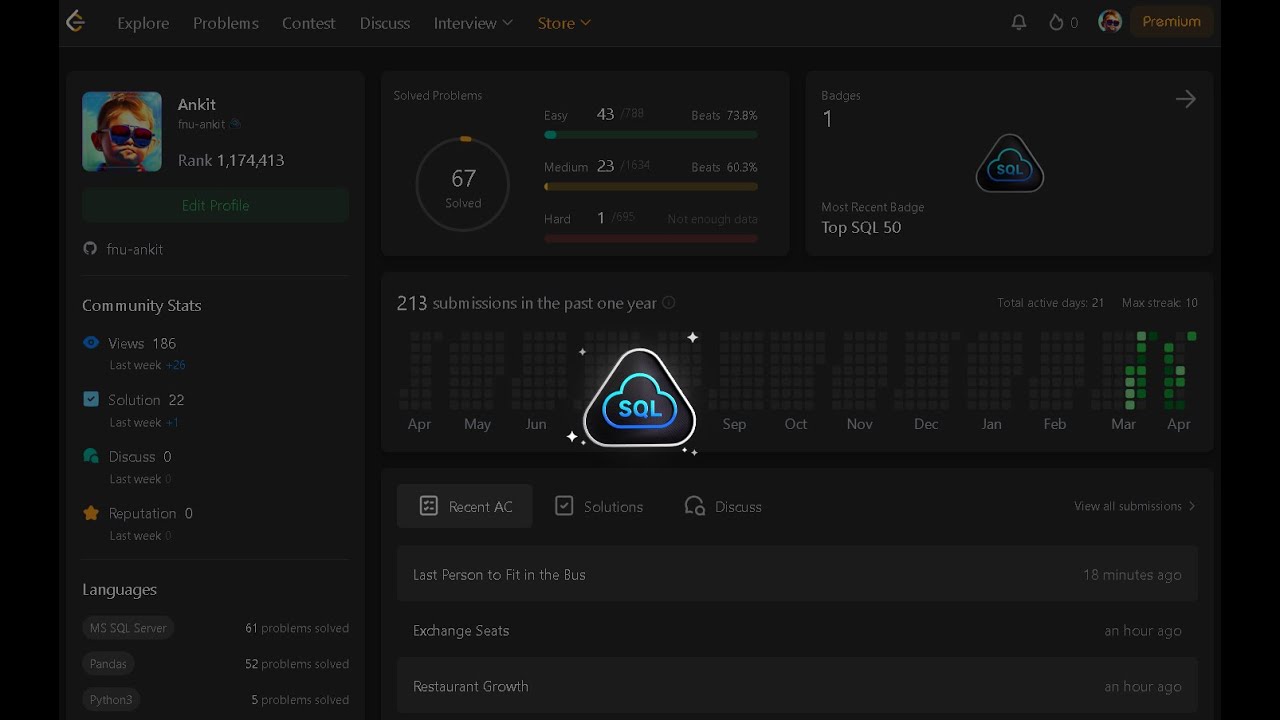The width and height of the screenshot is (1280, 720).
Task: Click the verified icon next to fnu-ankit username
Action: 236,124
